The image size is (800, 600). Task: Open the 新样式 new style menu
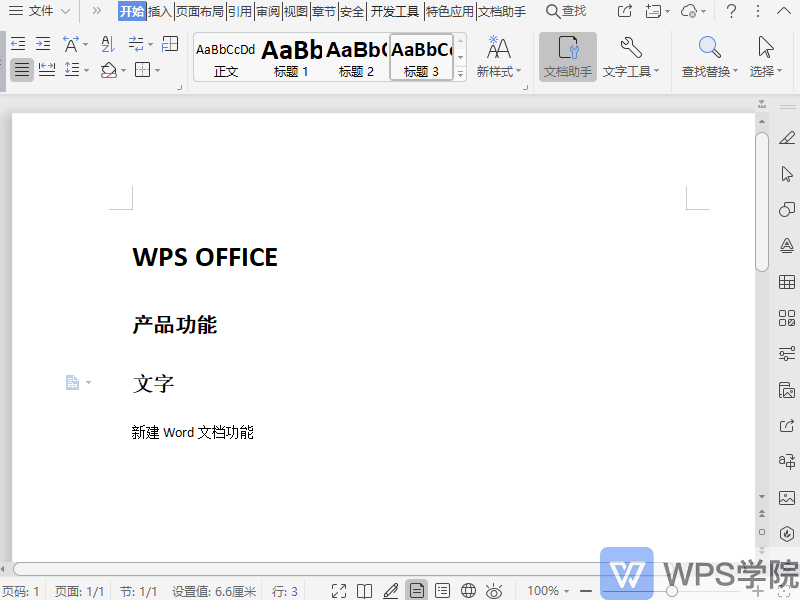[498, 57]
